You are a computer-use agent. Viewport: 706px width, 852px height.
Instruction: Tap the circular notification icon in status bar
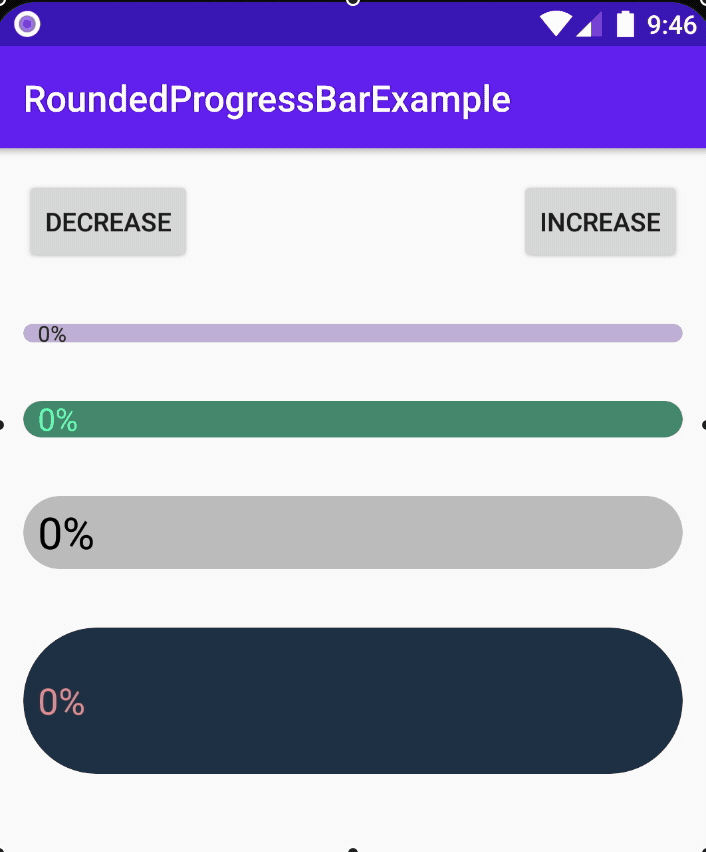tap(28, 24)
